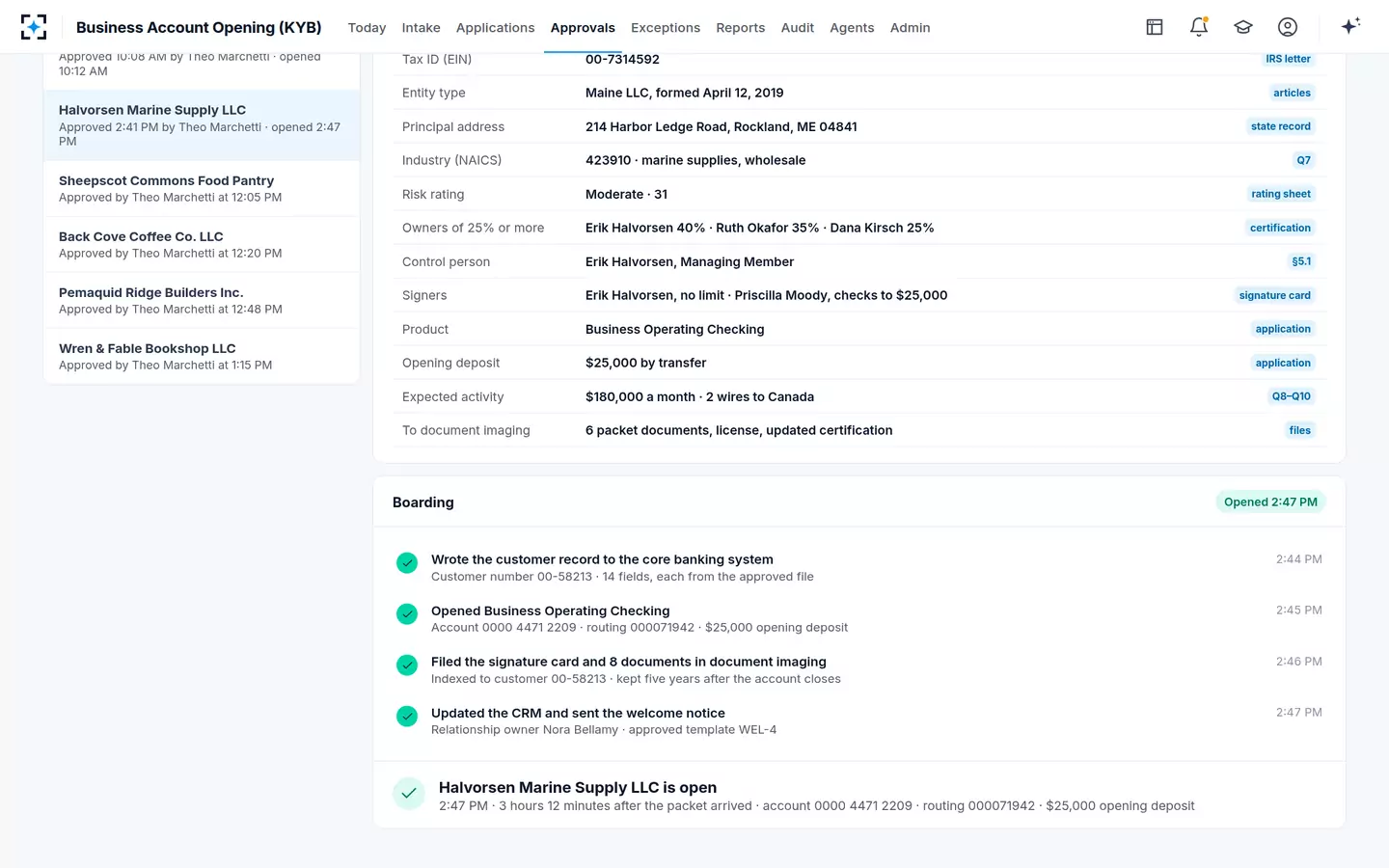The image size is (1389, 868).
Task: Open the articles source tag
Action: (1292, 93)
